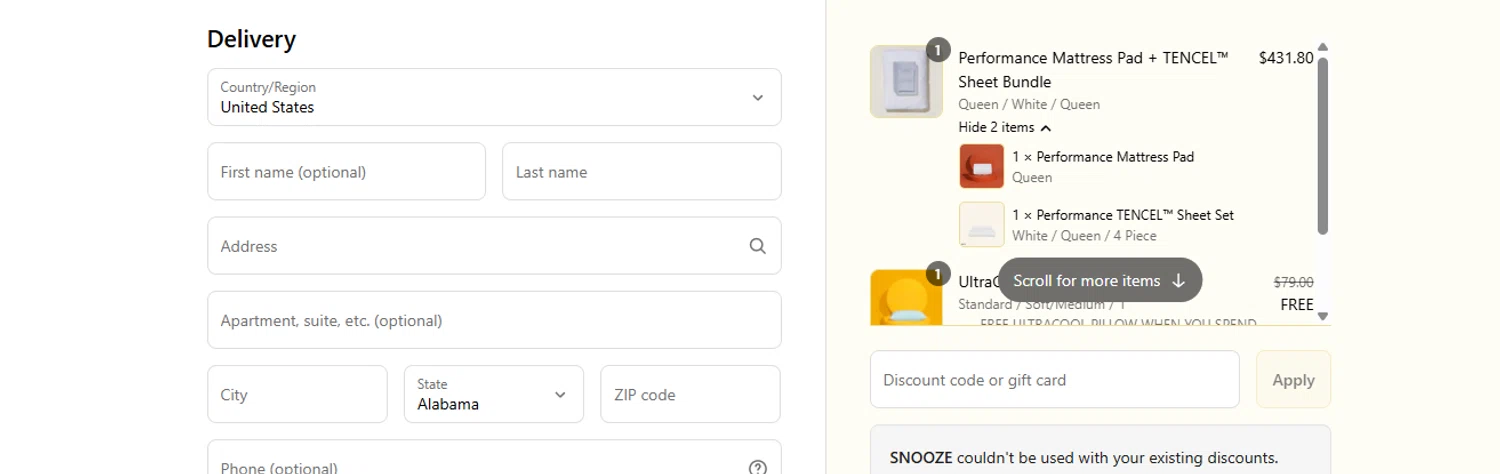This screenshot has height=474, width=1500.
Task: Focus the Apartment, suite, etc. field
Action: (x=494, y=320)
